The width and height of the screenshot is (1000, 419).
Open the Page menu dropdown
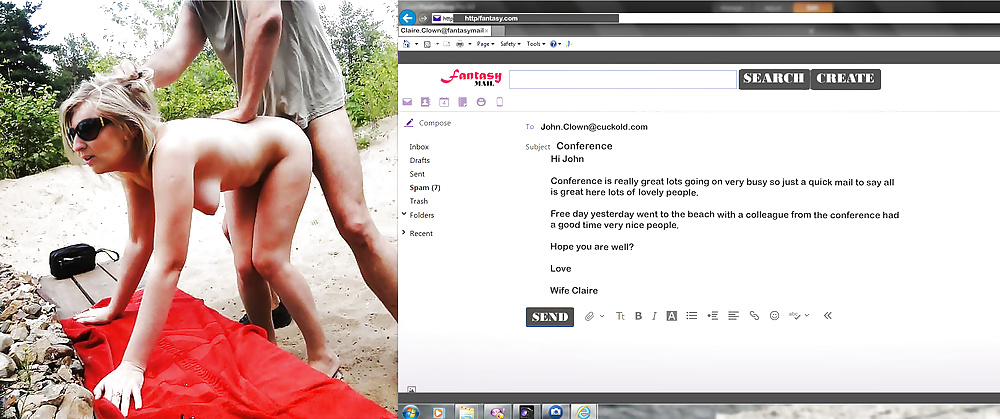485,44
